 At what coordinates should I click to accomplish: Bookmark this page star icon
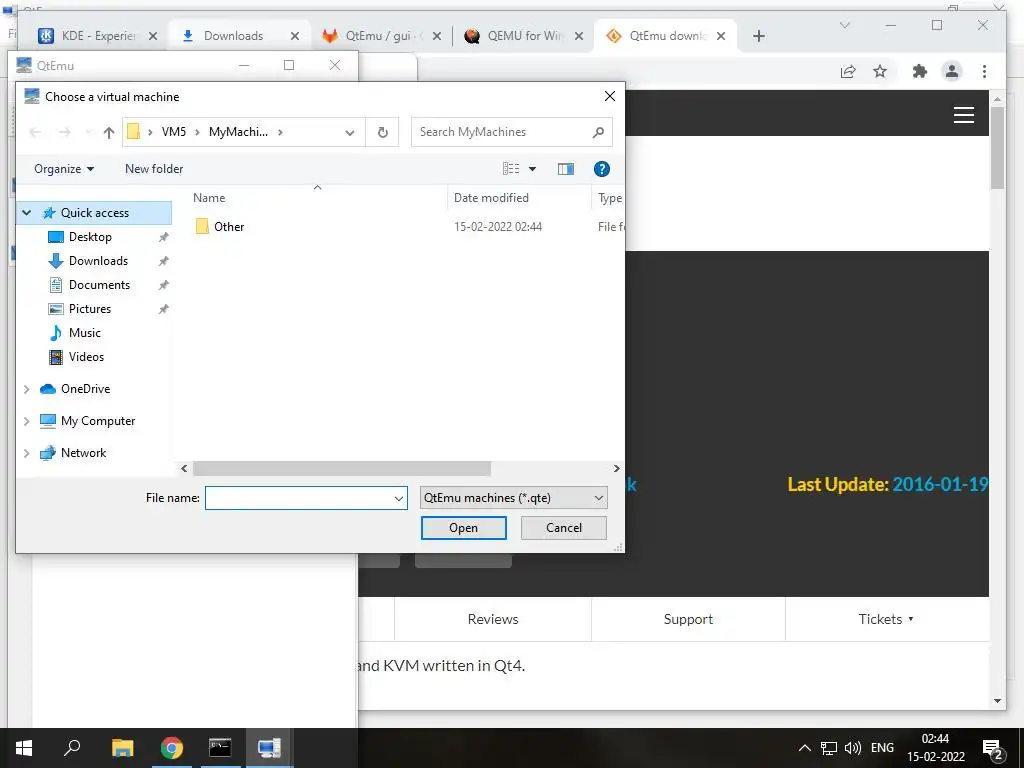pyautogui.click(x=880, y=71)
